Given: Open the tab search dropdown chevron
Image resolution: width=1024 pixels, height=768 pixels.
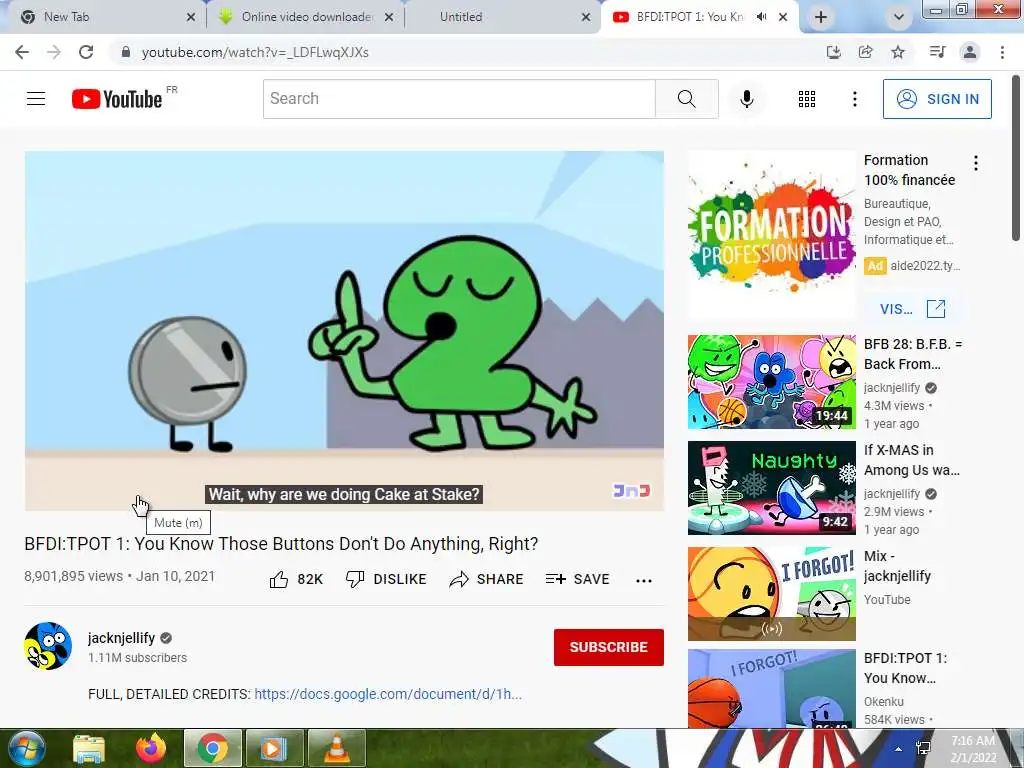Looking at the screenshot, I should coord(899,17).
